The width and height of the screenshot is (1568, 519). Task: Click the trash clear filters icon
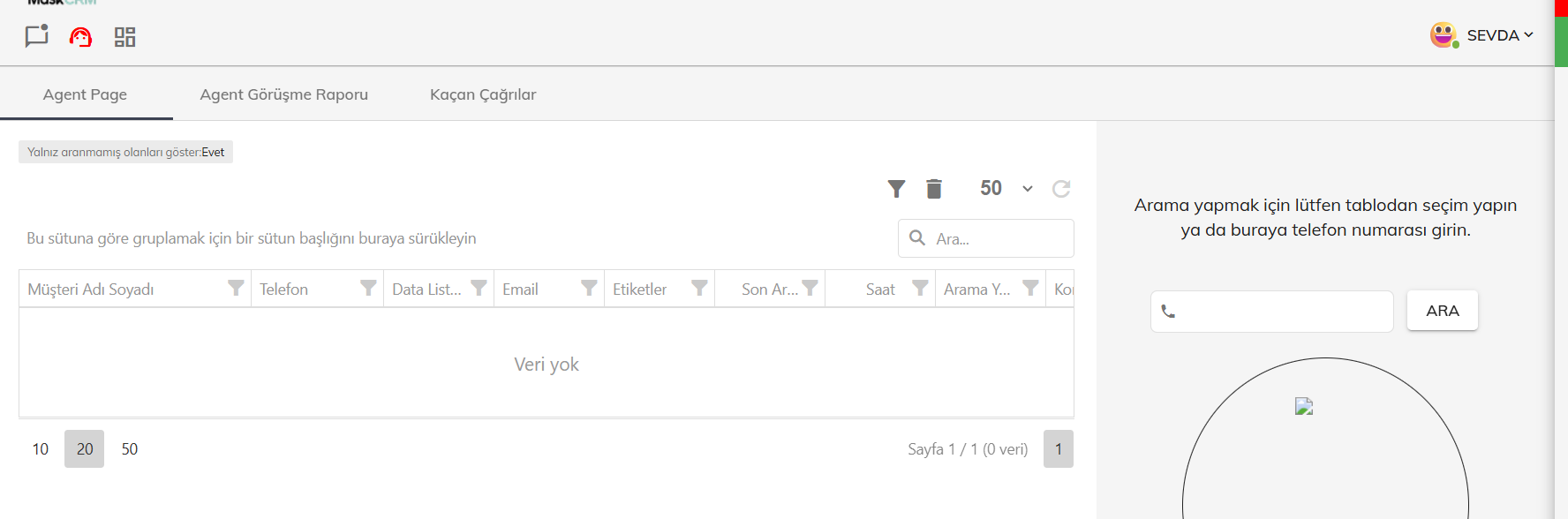[x=934, y=188]
